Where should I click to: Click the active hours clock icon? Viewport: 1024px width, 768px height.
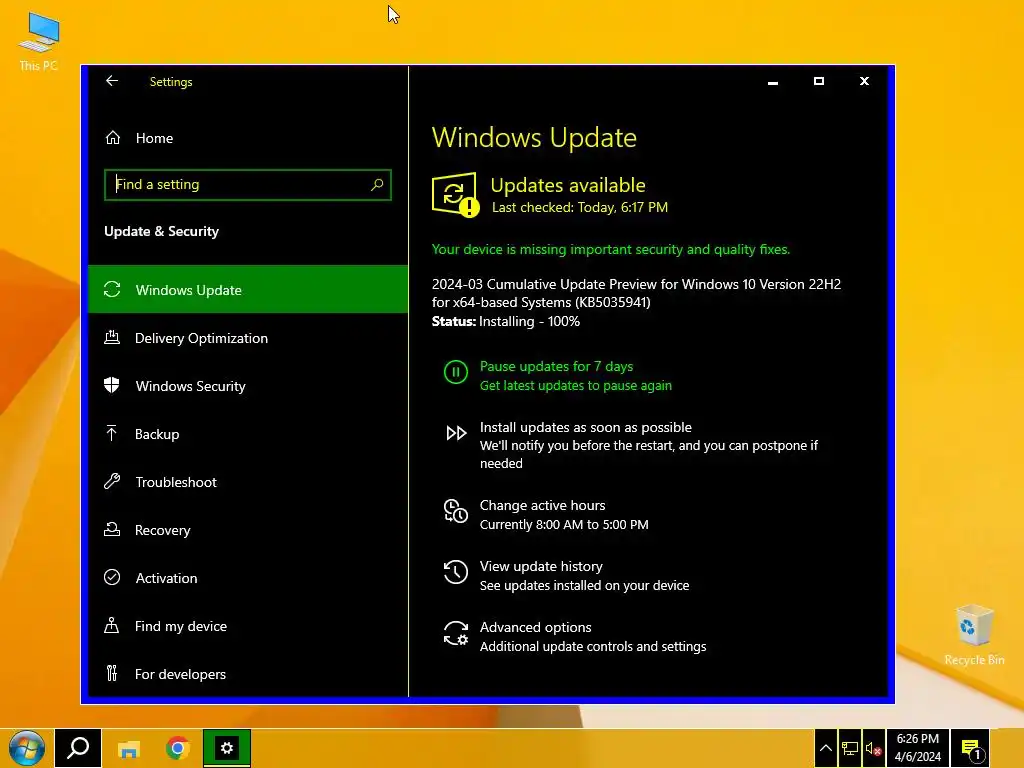coord(456,511)
